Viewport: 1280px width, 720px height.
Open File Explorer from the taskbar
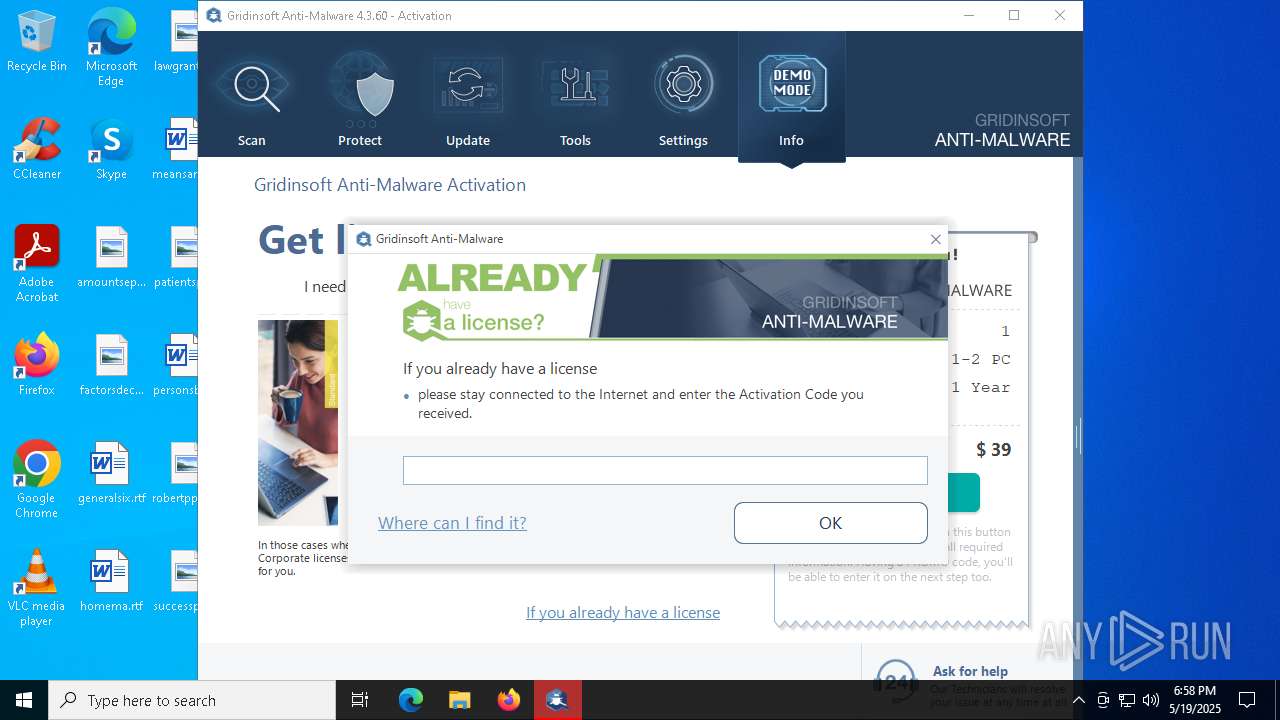click(459, 700)
